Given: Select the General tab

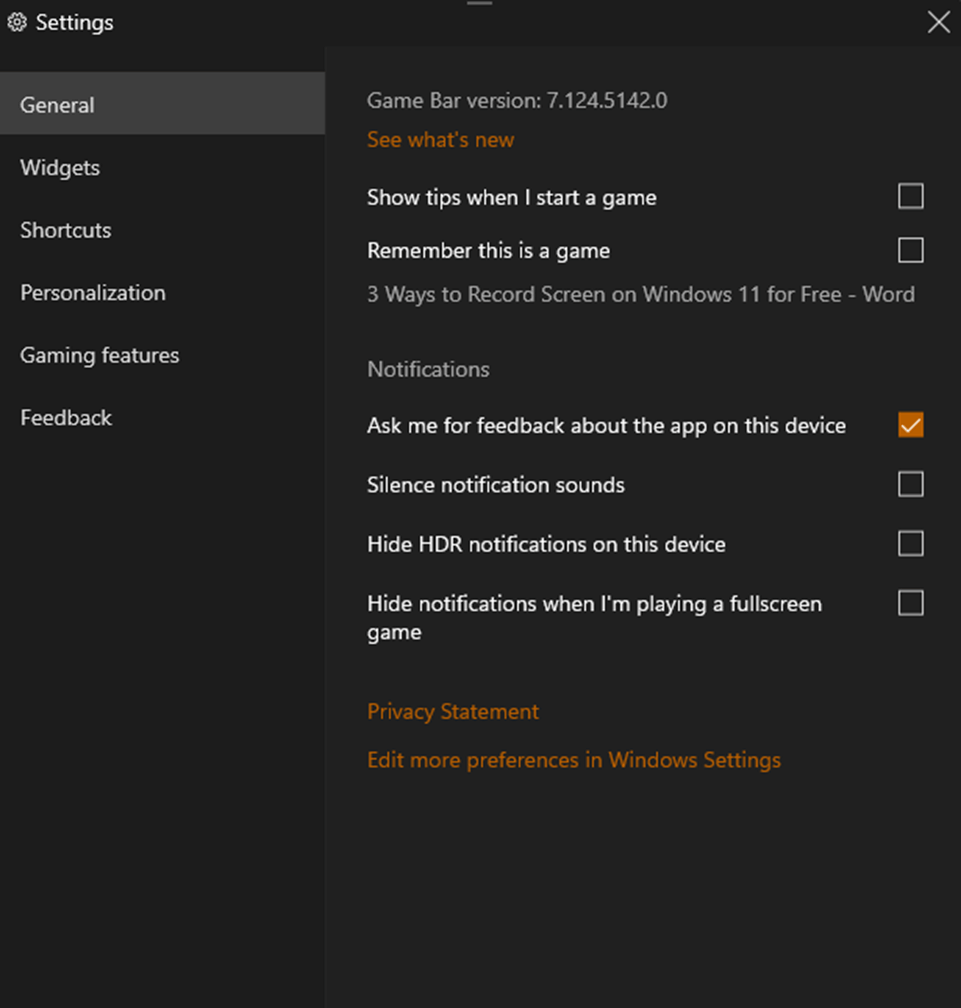Looking at the screenshot, I should [57, 105].
